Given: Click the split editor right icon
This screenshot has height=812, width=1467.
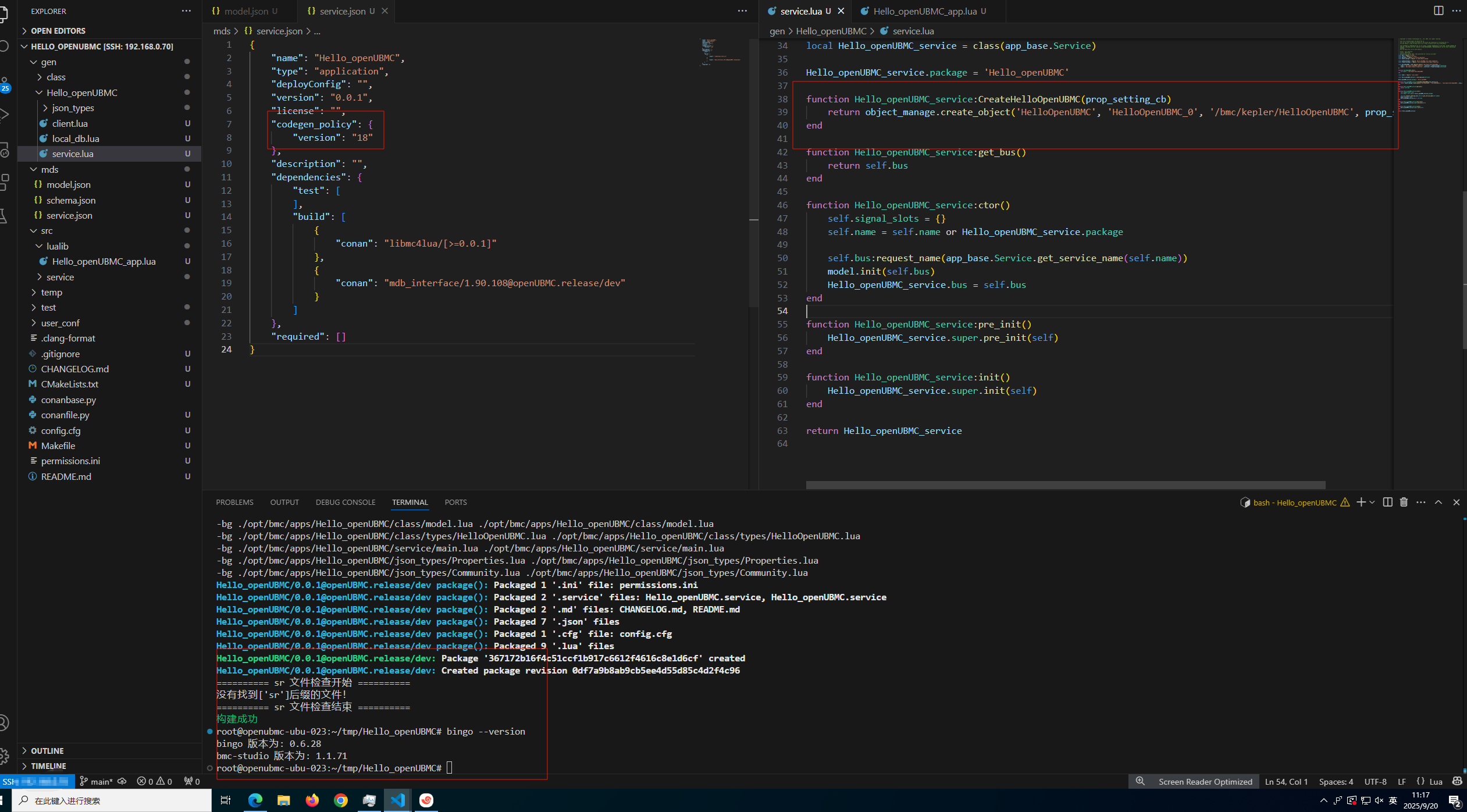Looking at the screenshot, I should tap(1438, 10).
